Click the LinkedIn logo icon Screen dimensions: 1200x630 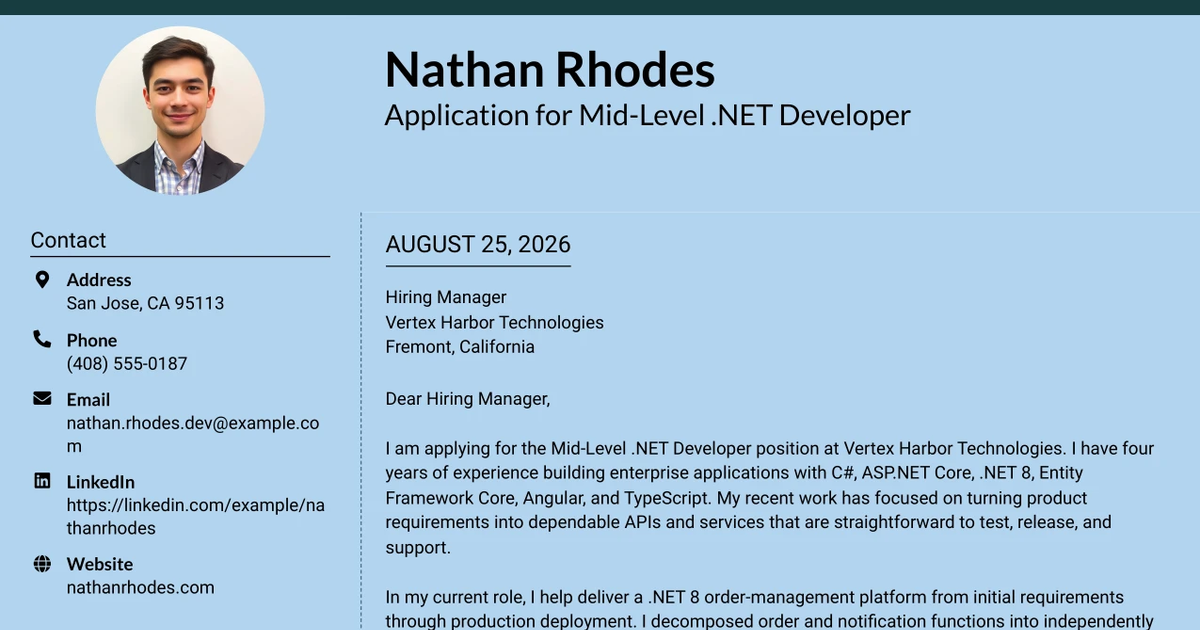coord(42,481)
